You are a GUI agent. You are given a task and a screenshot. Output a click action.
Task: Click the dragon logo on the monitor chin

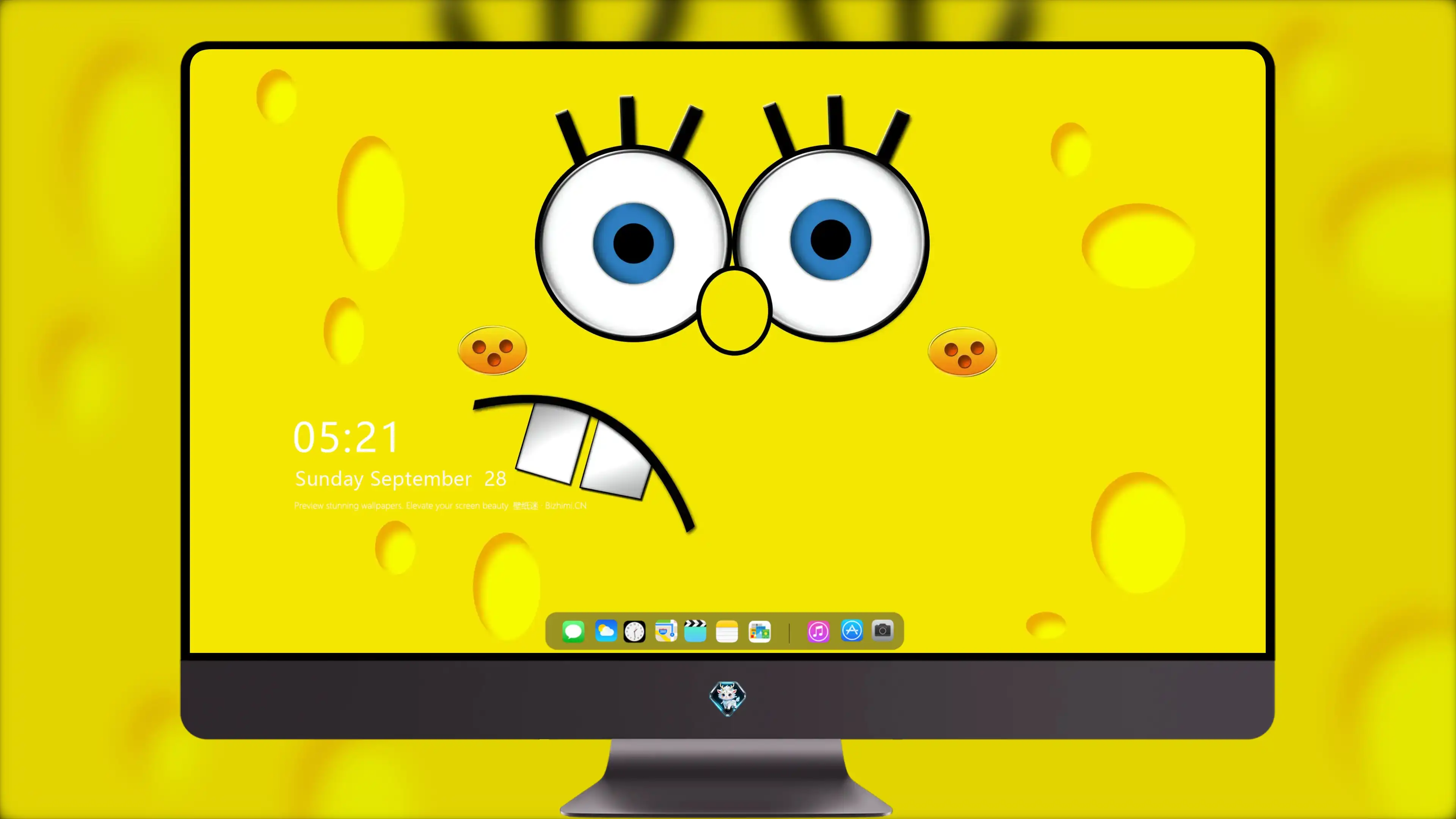tap(728, 698)
